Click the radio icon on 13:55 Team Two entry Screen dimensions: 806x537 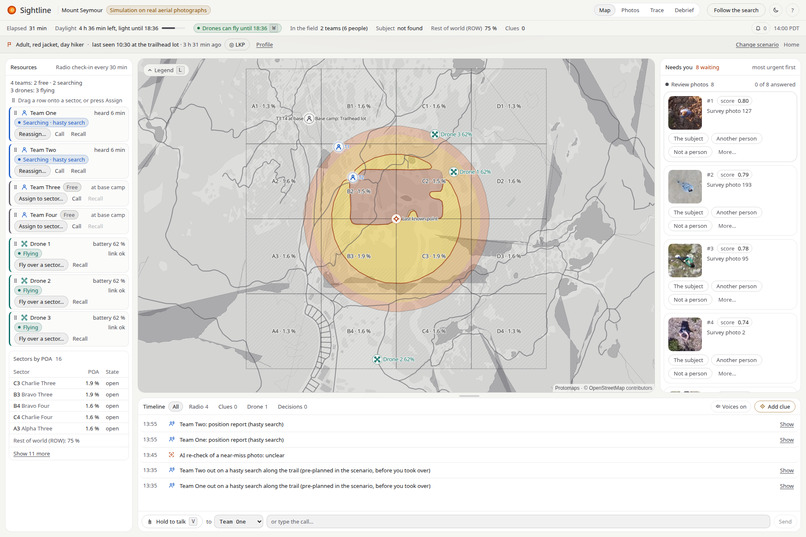(x=172, y=424)
